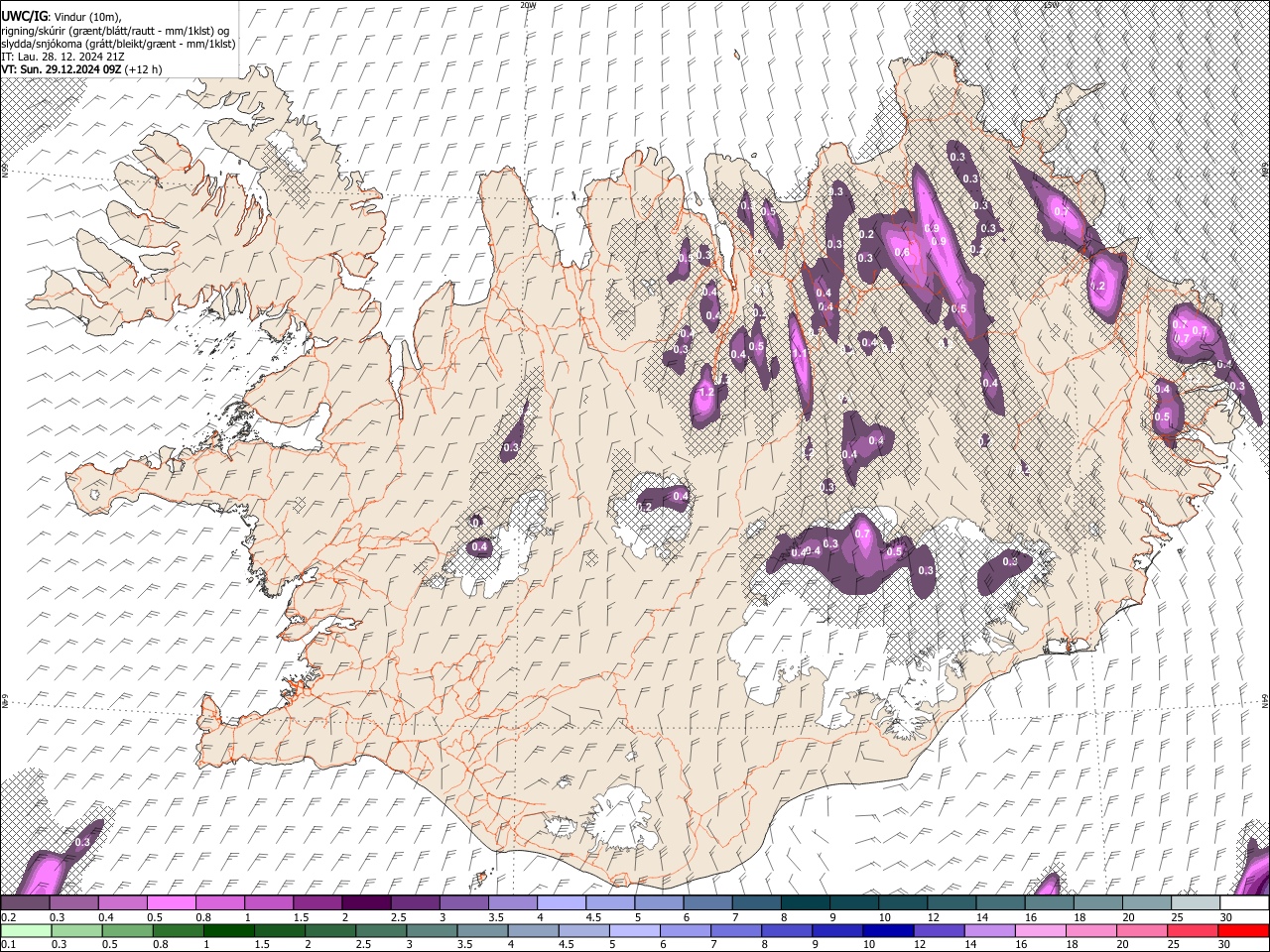Pick the darkest green rain swatch between 1 and 1.5

click(229, 931)
